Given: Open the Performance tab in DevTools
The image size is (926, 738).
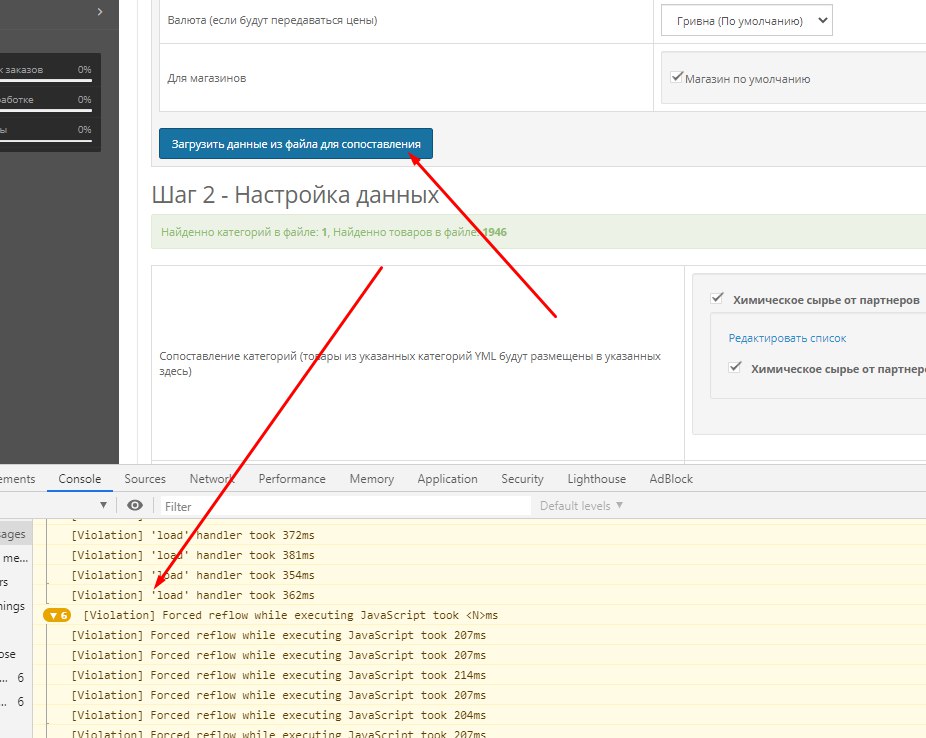Looking at the screenshot, I should [x=292, y=479].
